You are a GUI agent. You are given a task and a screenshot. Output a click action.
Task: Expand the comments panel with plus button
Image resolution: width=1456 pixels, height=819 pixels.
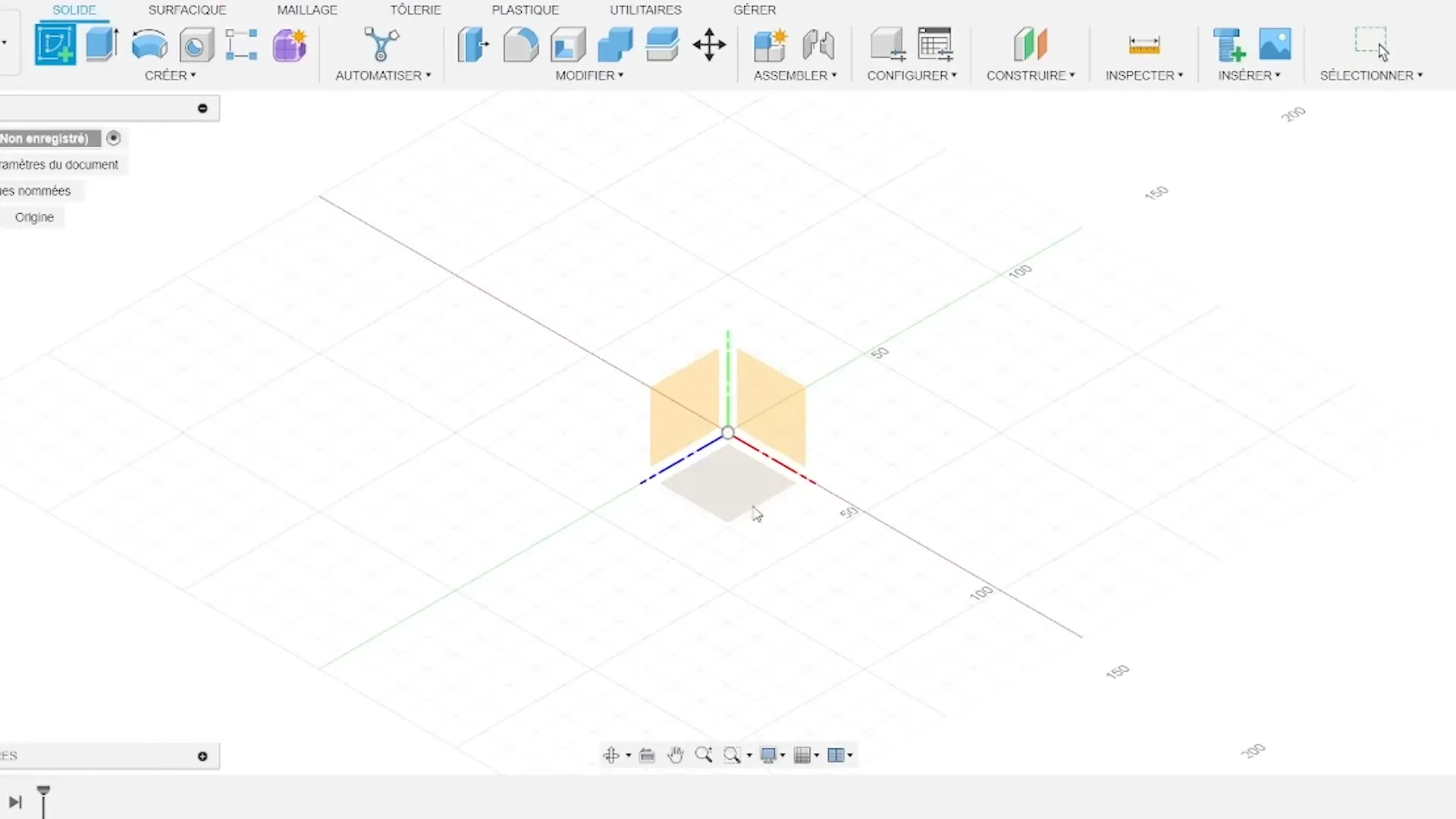(x=202, y=756)
